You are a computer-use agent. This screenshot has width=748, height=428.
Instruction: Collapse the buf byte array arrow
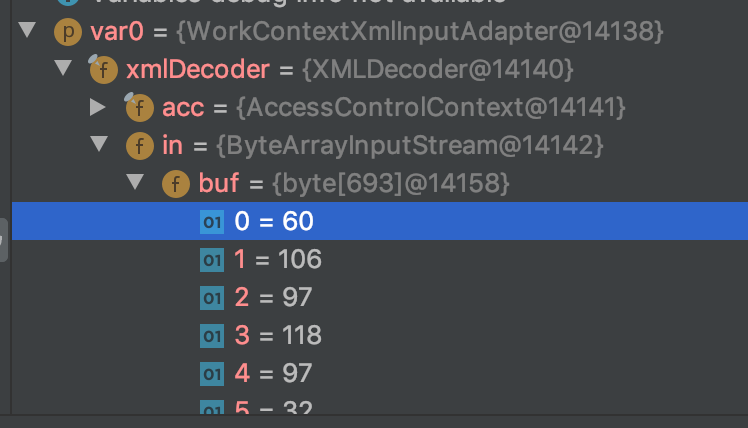pos(135,182)
